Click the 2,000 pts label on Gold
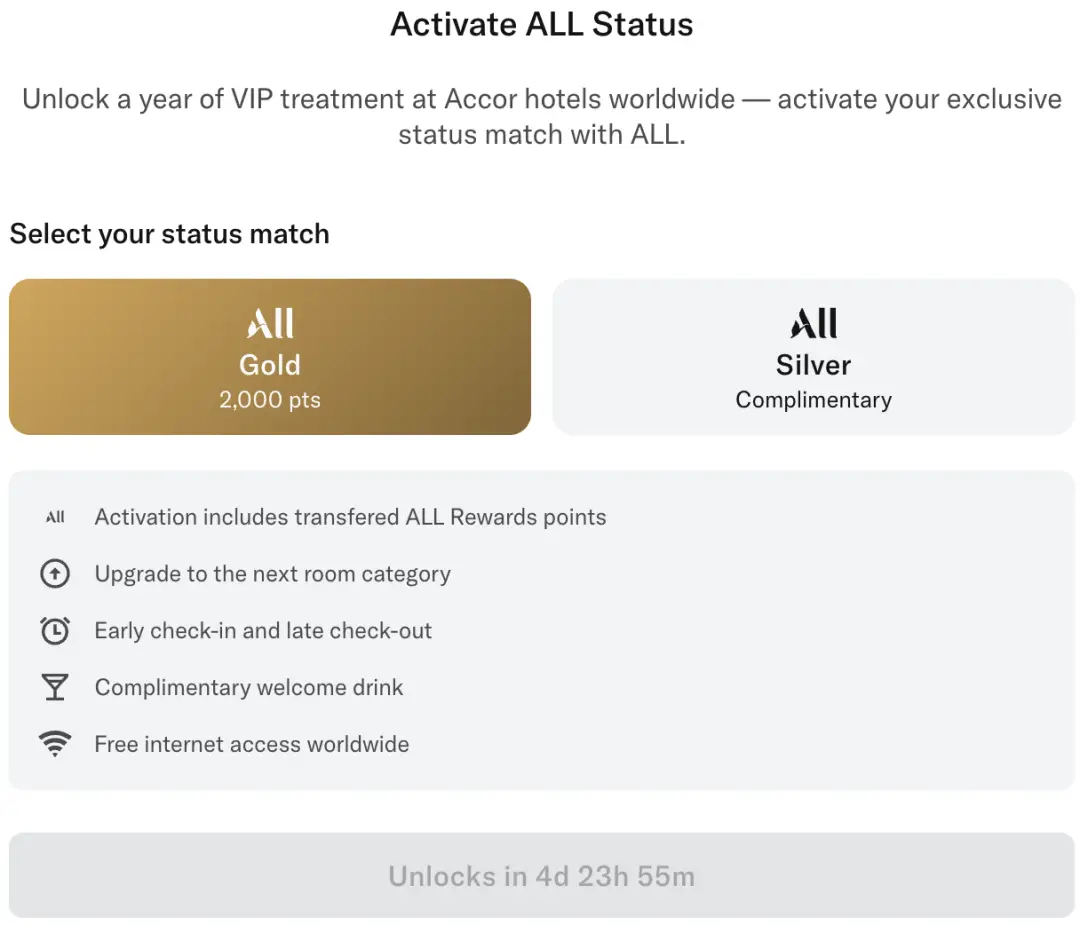Image resolution: width=1080 pixels, height=925 pixels. [x=270, y=400]
